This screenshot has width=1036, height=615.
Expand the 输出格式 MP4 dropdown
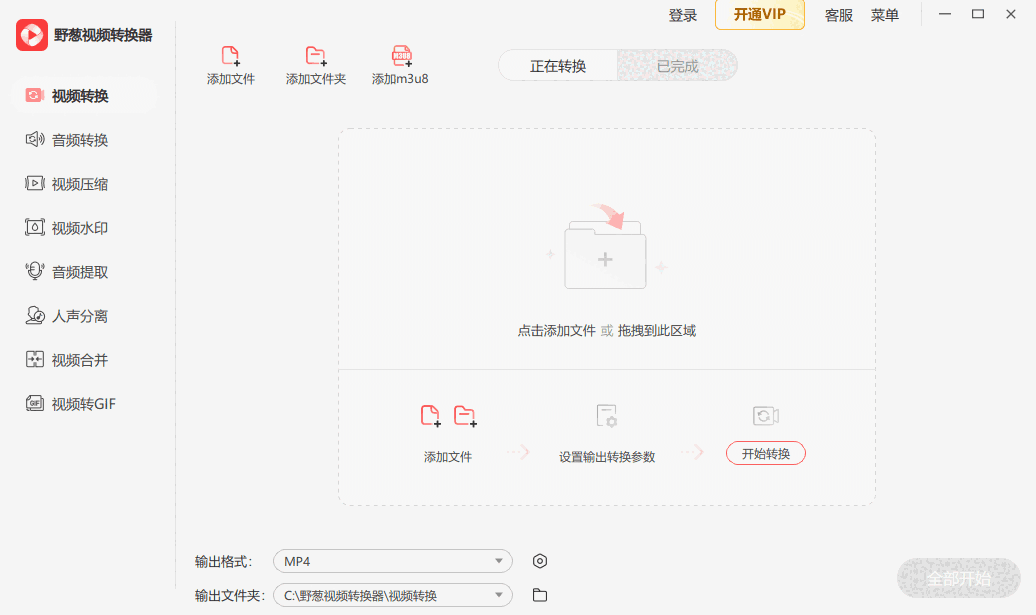point(393,561)
